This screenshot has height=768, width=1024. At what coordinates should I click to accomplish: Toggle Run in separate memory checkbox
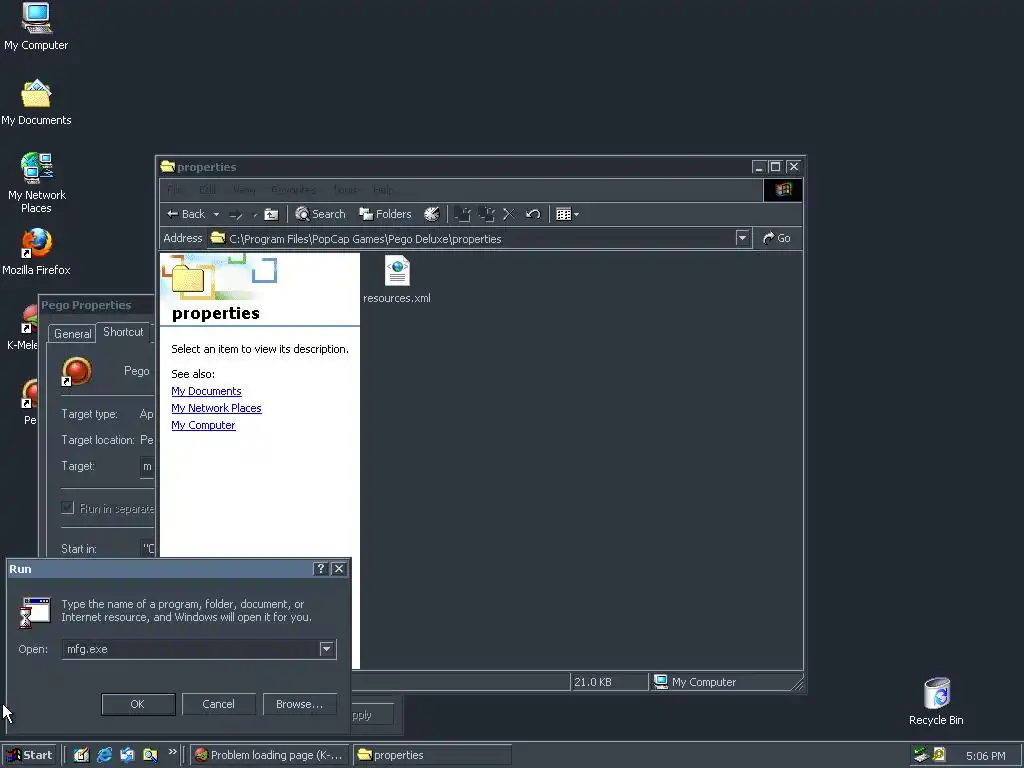67,507
